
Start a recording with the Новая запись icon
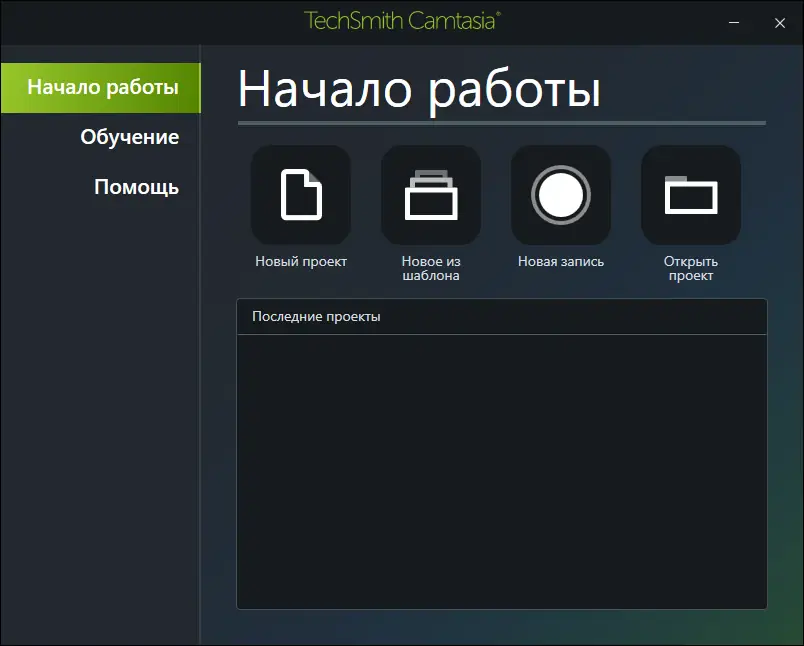click(561, 195)
